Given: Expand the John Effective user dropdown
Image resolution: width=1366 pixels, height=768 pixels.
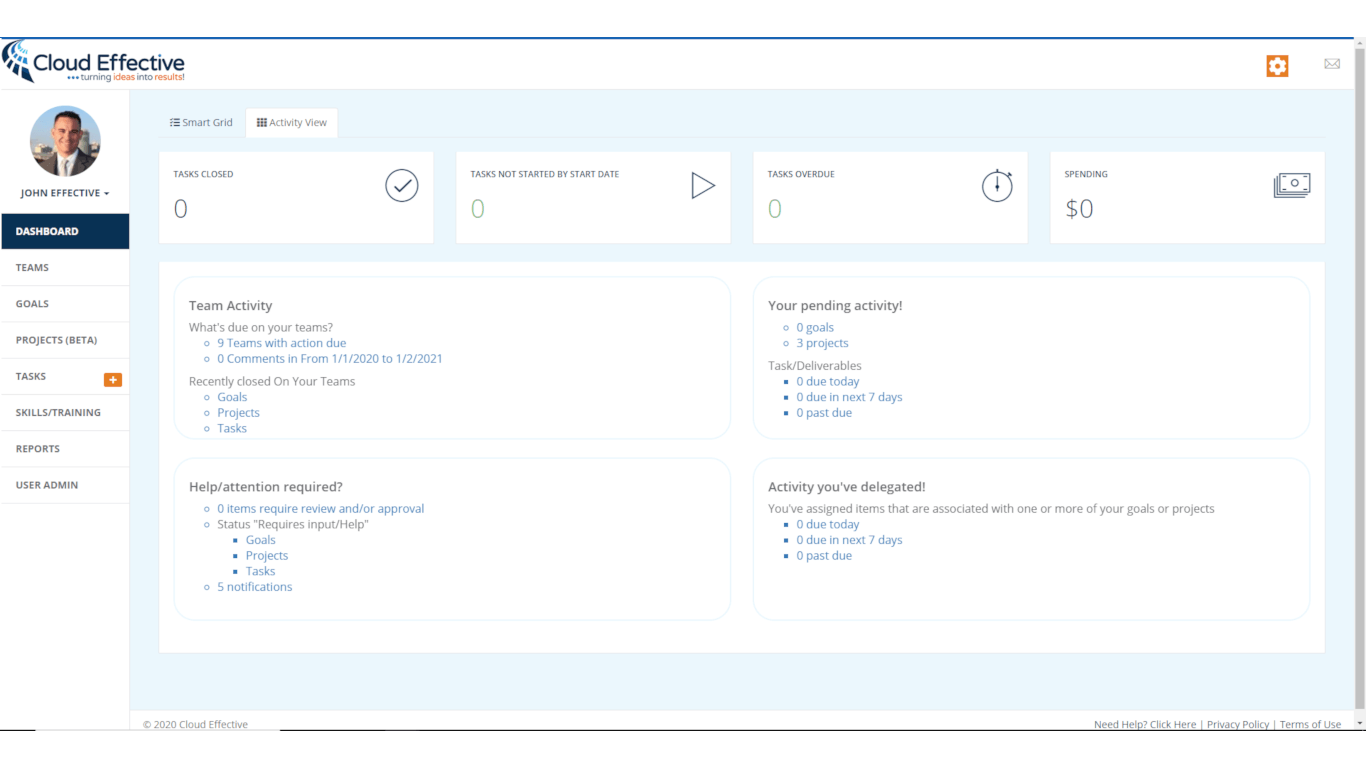Looking at the screenshot, I should tap(65, 193).
